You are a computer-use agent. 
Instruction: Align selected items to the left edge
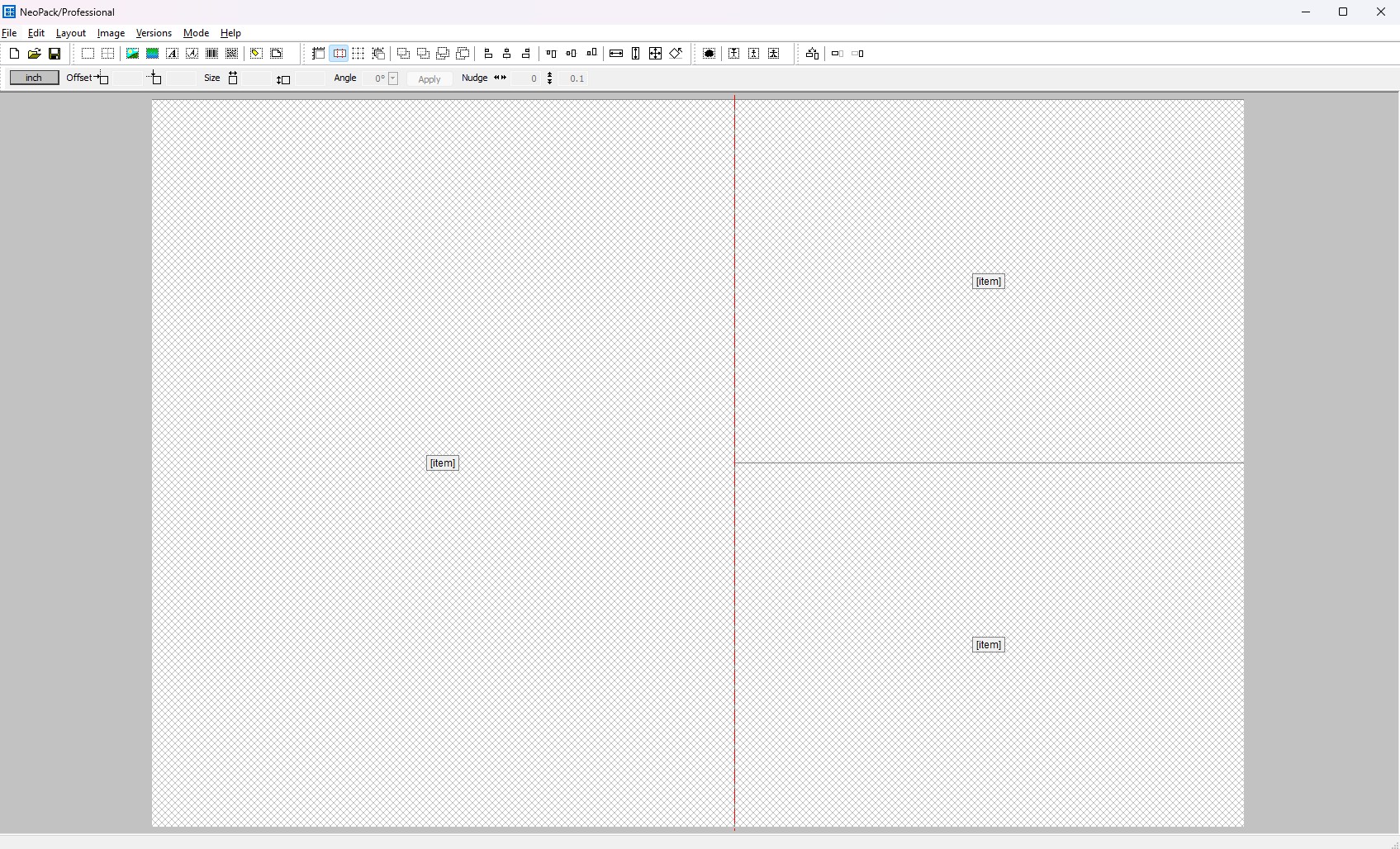click(487, 54)
